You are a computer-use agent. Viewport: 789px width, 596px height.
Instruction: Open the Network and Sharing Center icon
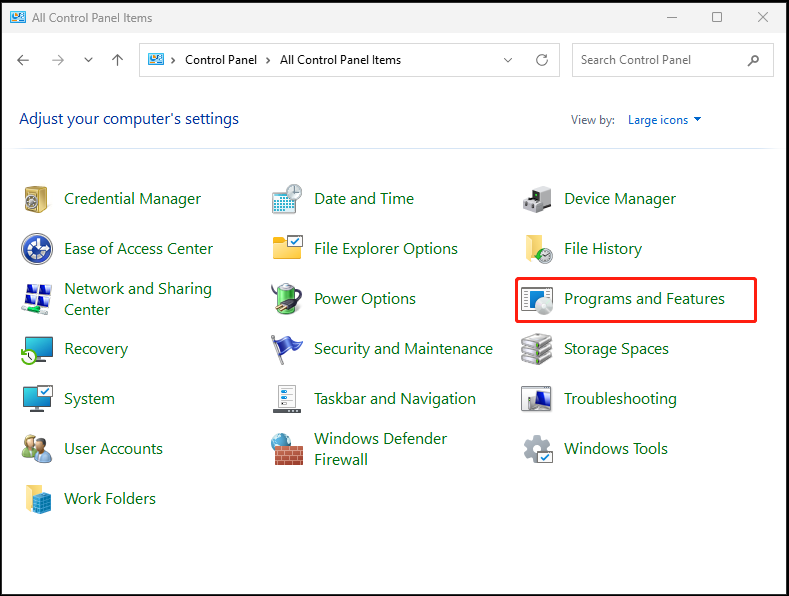[37, 299]
